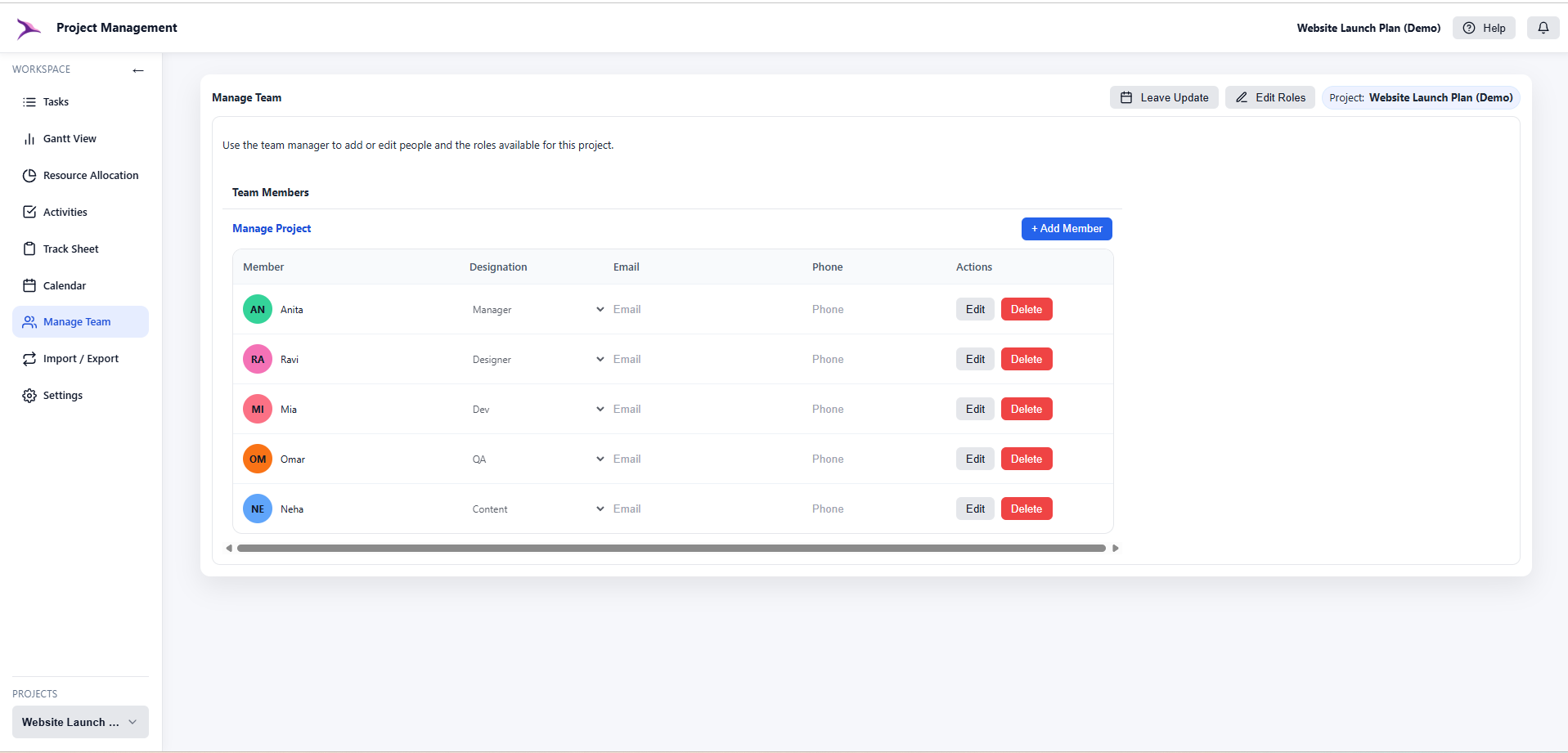Open the Website Launch project selector
Viewport: 1568px width, 753px height.
pos(79,722)
